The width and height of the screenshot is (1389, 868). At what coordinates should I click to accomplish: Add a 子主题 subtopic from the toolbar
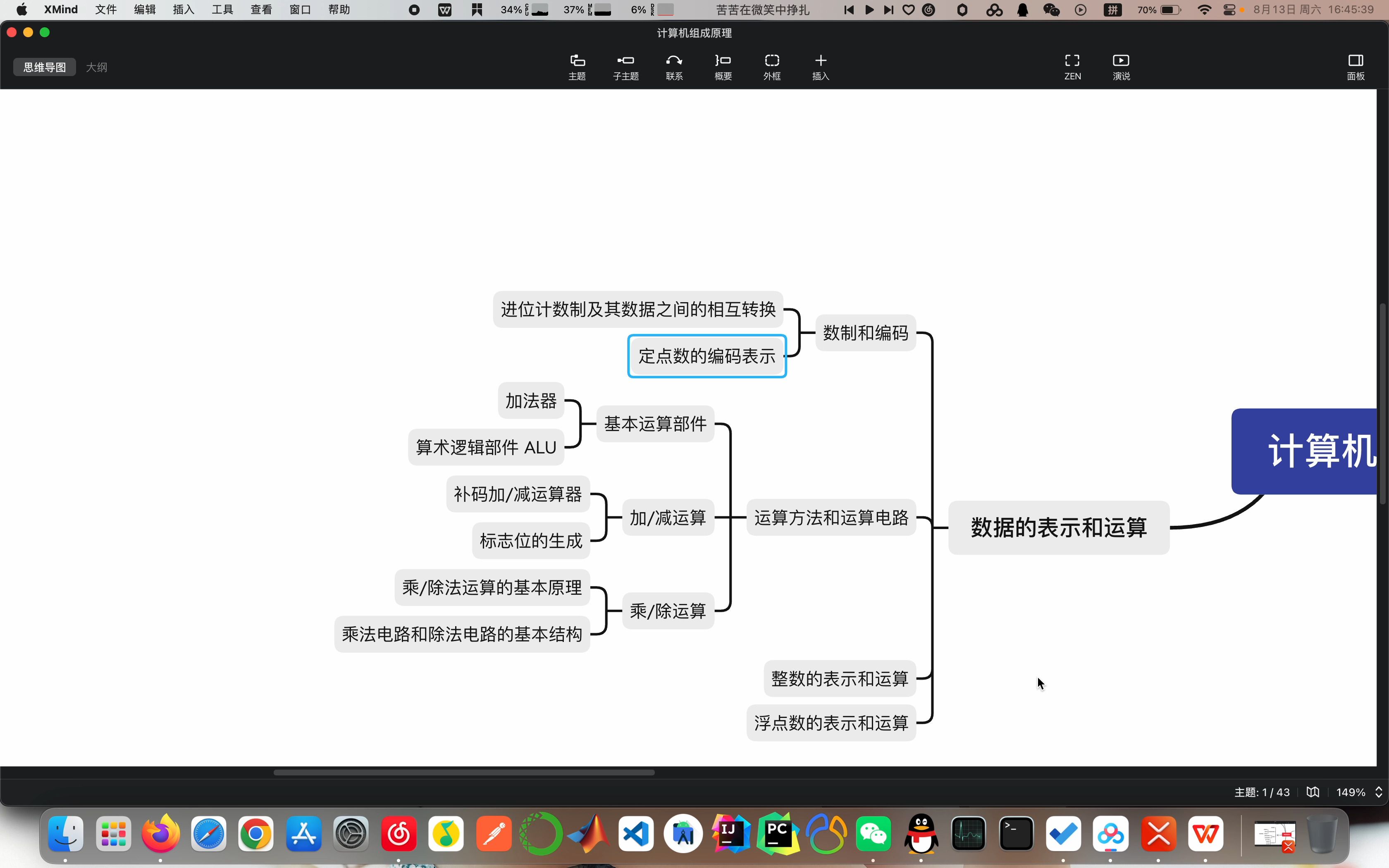click(625, 67)
